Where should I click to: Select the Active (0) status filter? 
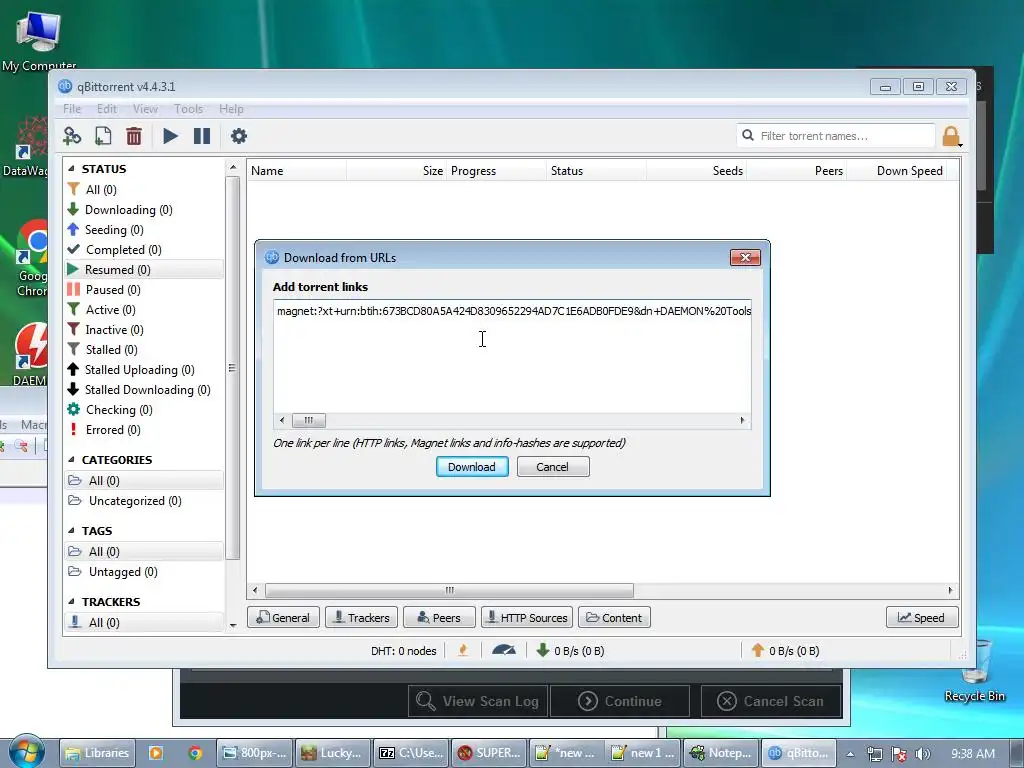(x=110, y=310)
